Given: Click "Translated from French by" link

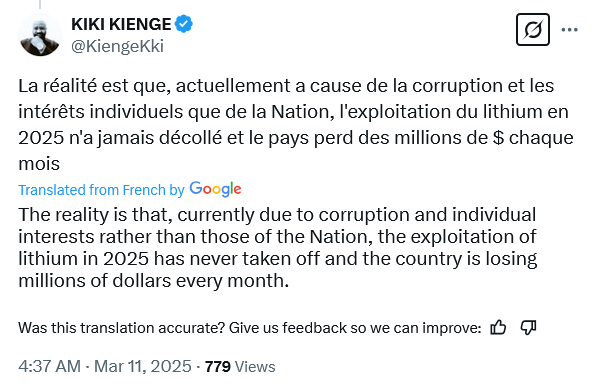Looking at the screenshot, I should click(x=101, y=190).
